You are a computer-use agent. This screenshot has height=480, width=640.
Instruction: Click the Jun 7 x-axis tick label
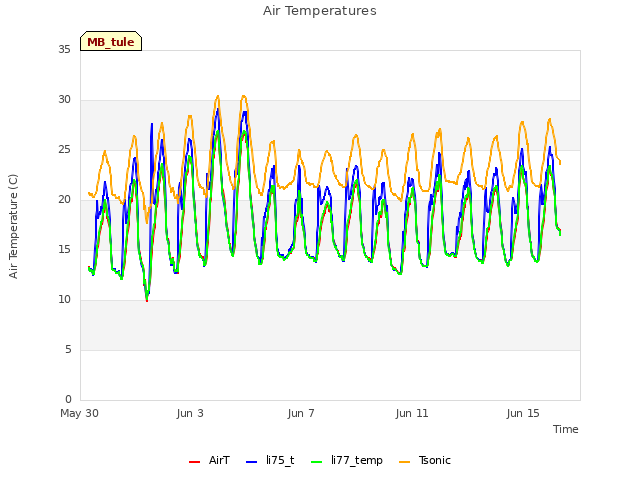tap(301, 413)
